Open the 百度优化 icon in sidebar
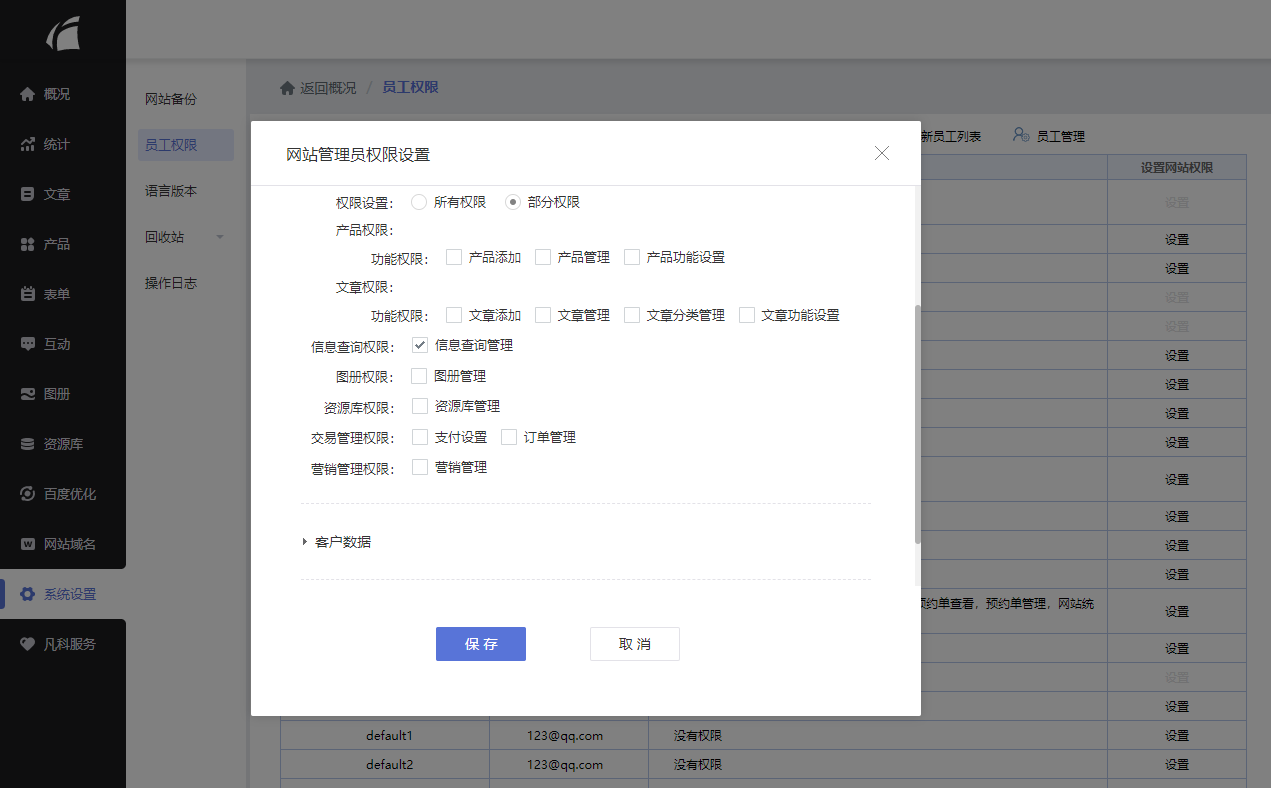Screen dimensions: 1271x788 click(28, 494)
